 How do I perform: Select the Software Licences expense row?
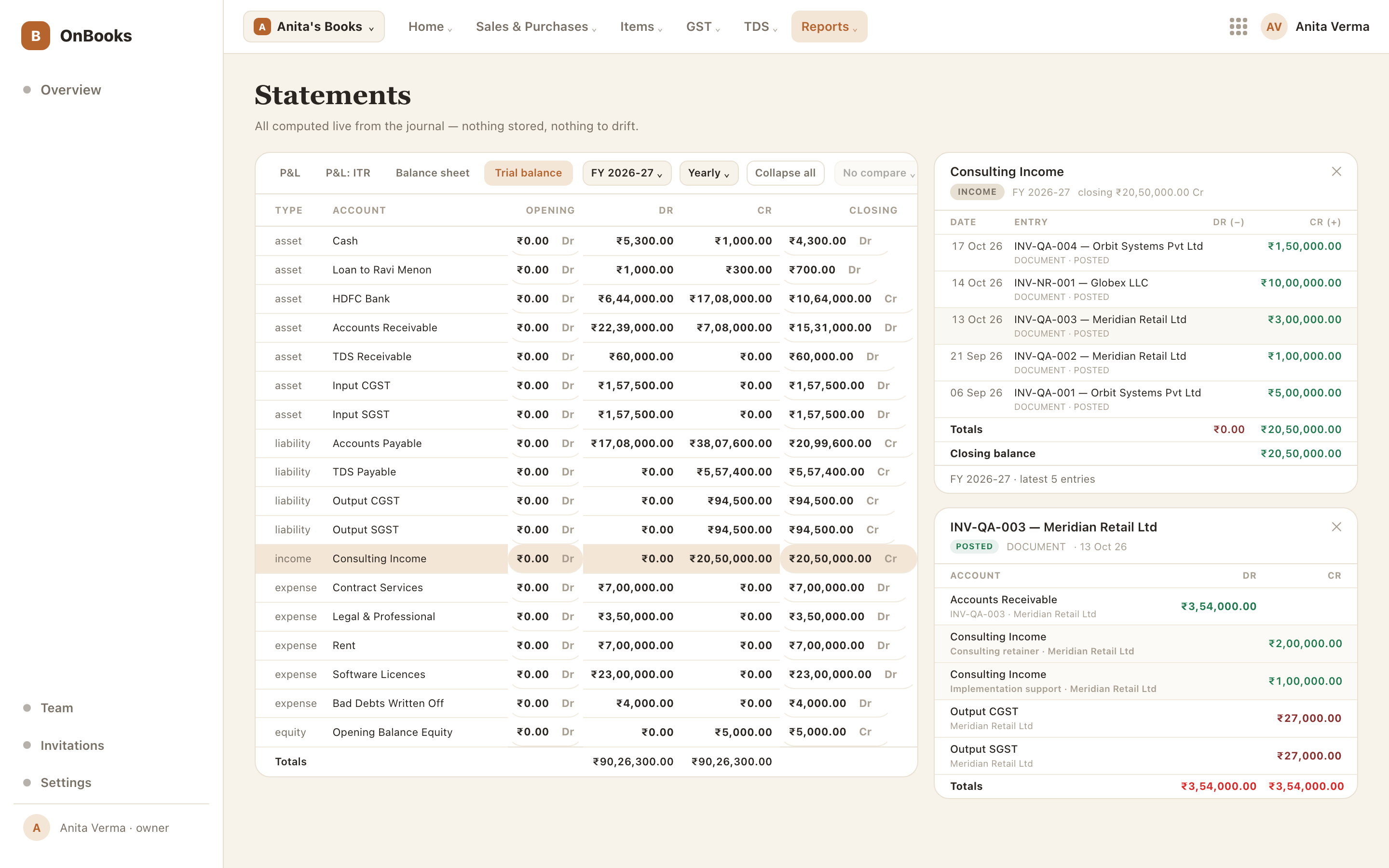(x=586, y=675)
